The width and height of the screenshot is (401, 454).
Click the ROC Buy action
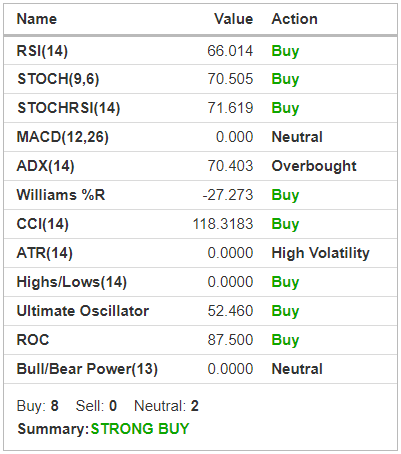click(285, 340)
